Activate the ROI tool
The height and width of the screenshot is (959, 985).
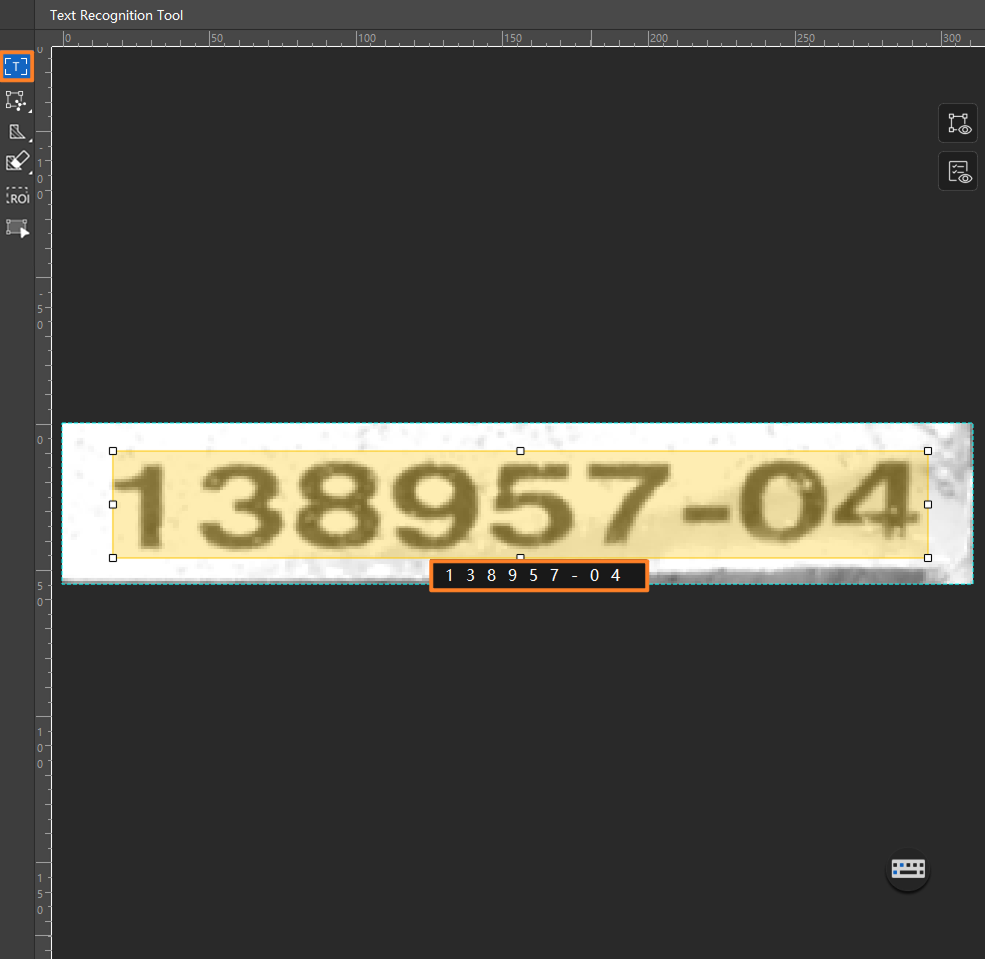click(x=17, y=196)
